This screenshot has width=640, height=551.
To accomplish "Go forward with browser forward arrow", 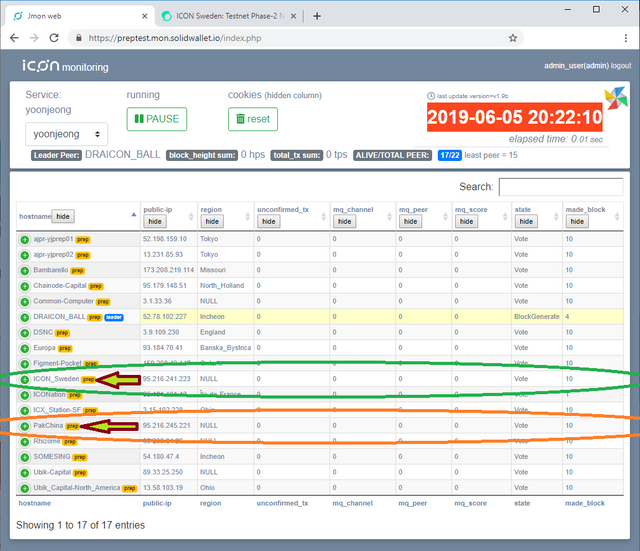I will (34, 38).
